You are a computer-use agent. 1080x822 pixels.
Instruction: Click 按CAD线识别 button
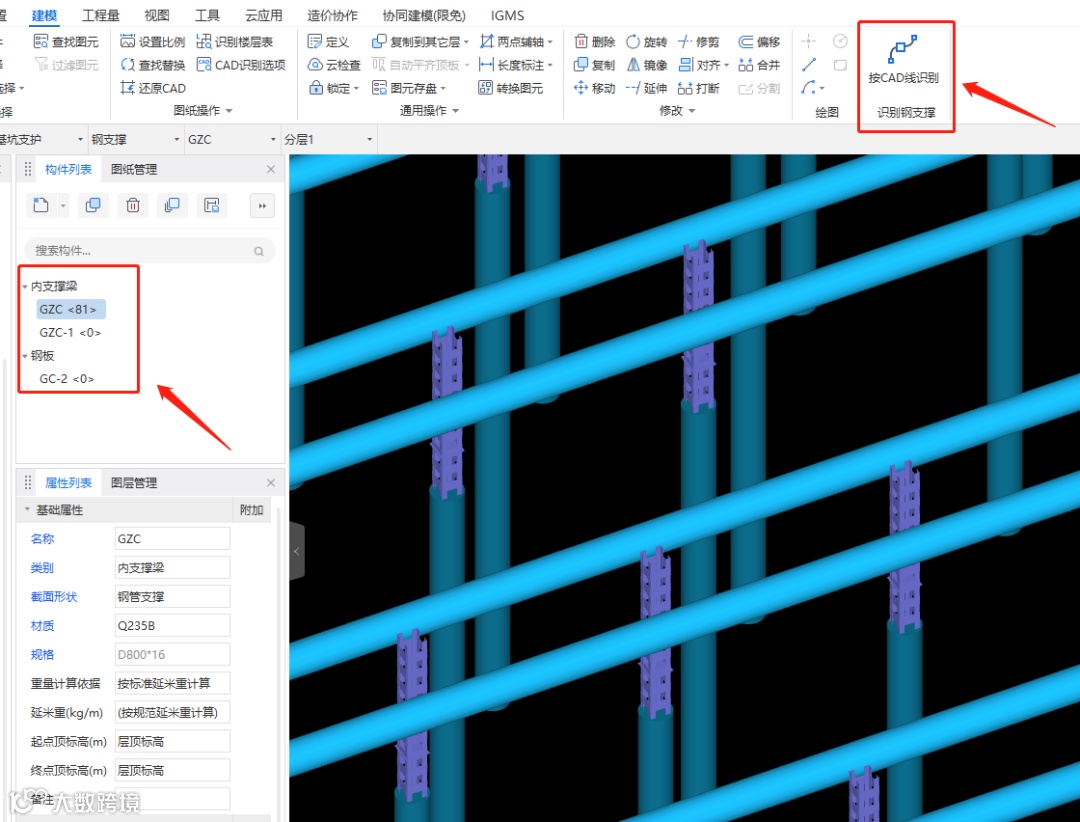click(x=903, y=60)
